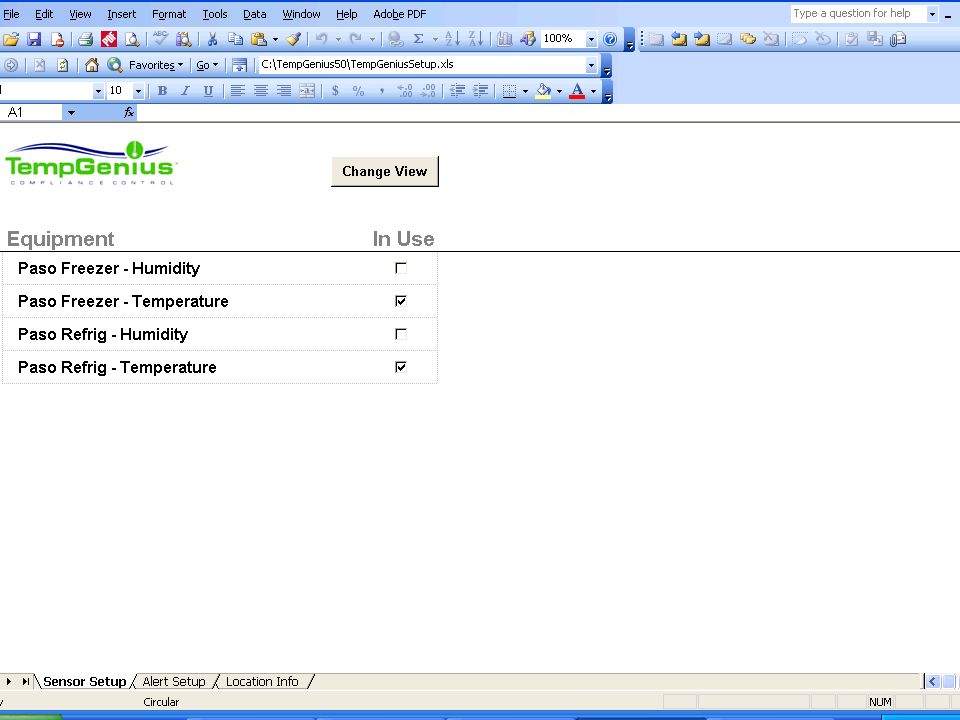Open the File menu
This screenshot has width=960, height=720.
point(12,13)
